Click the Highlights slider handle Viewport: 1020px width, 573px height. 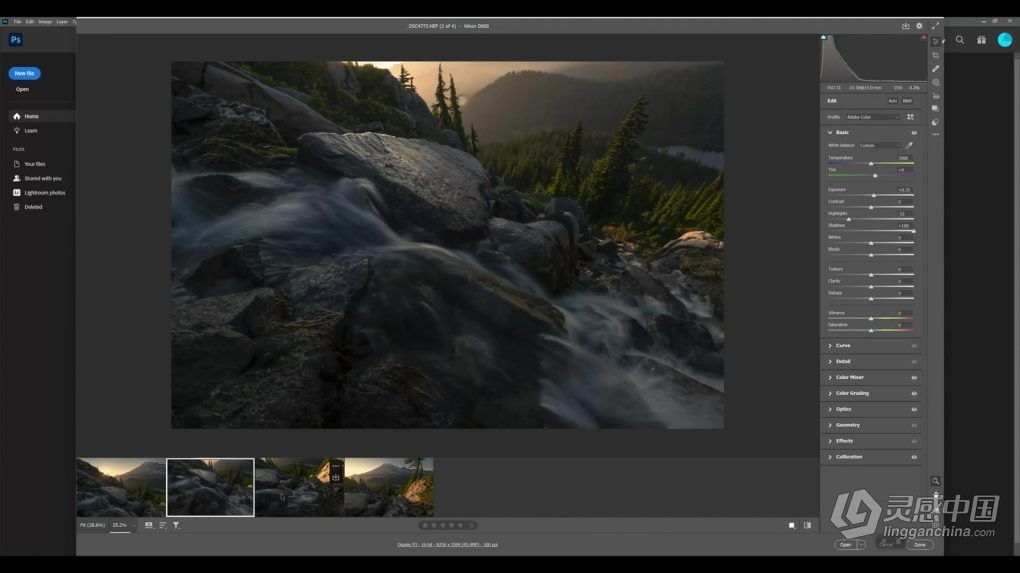849,219
